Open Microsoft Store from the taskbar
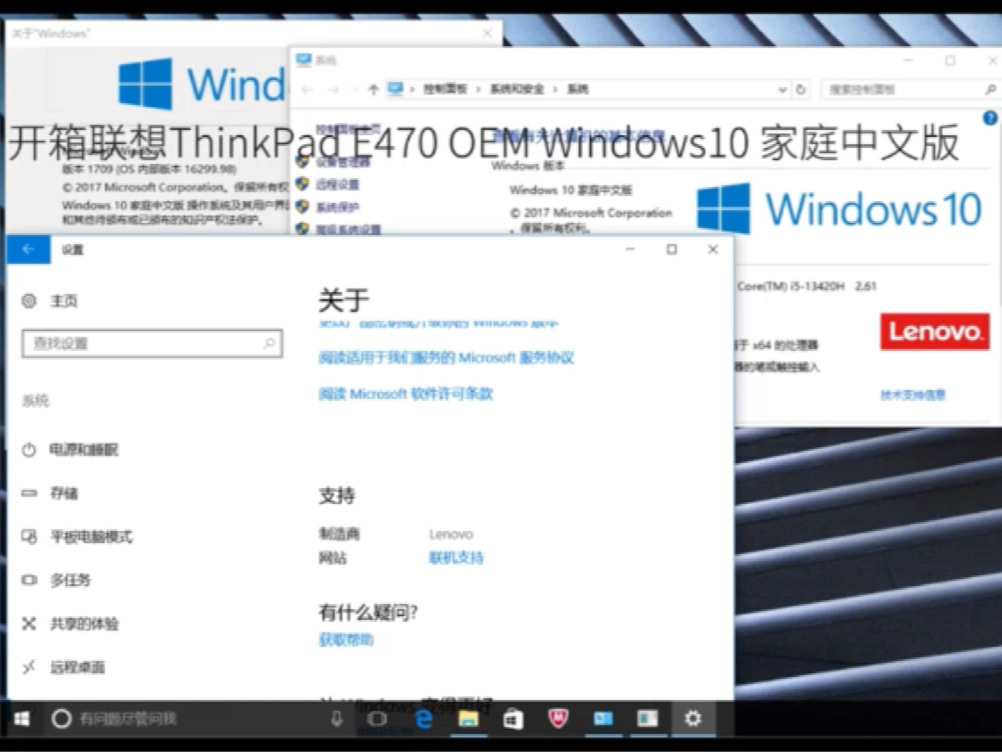This screenshot has height=752, width=1002. [513, 719]
